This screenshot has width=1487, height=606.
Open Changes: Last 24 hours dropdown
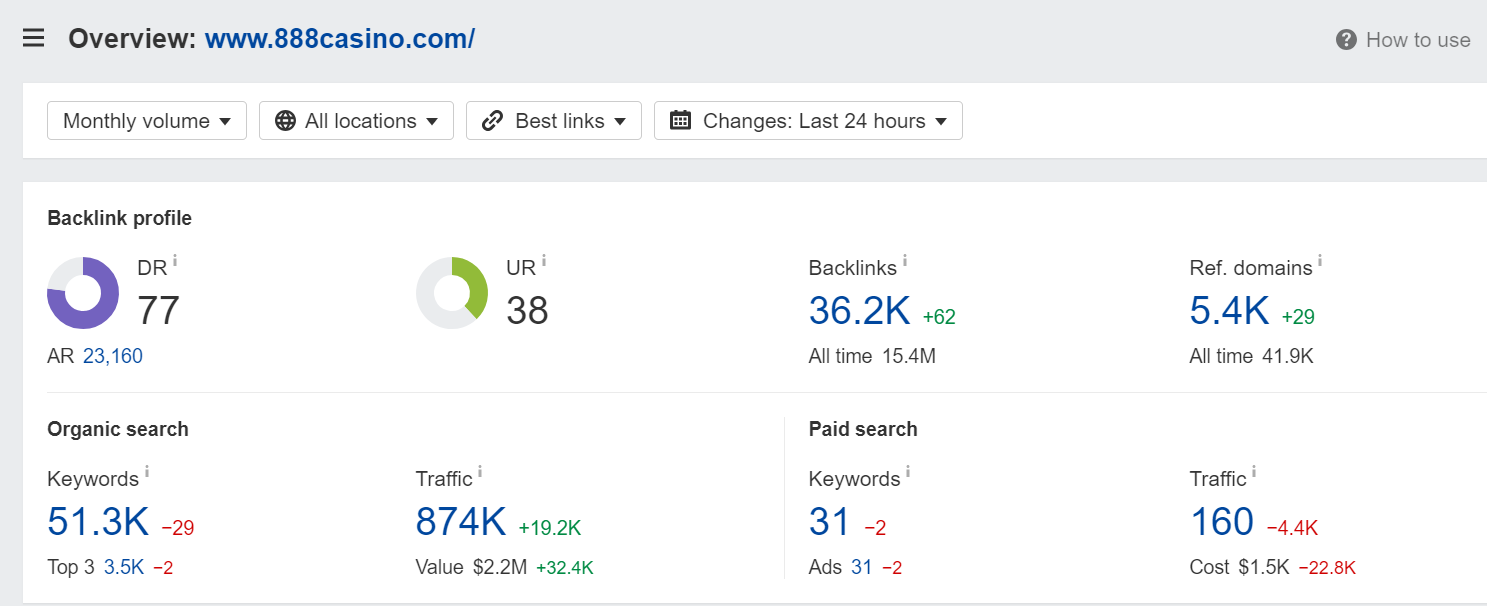[808, 121]
